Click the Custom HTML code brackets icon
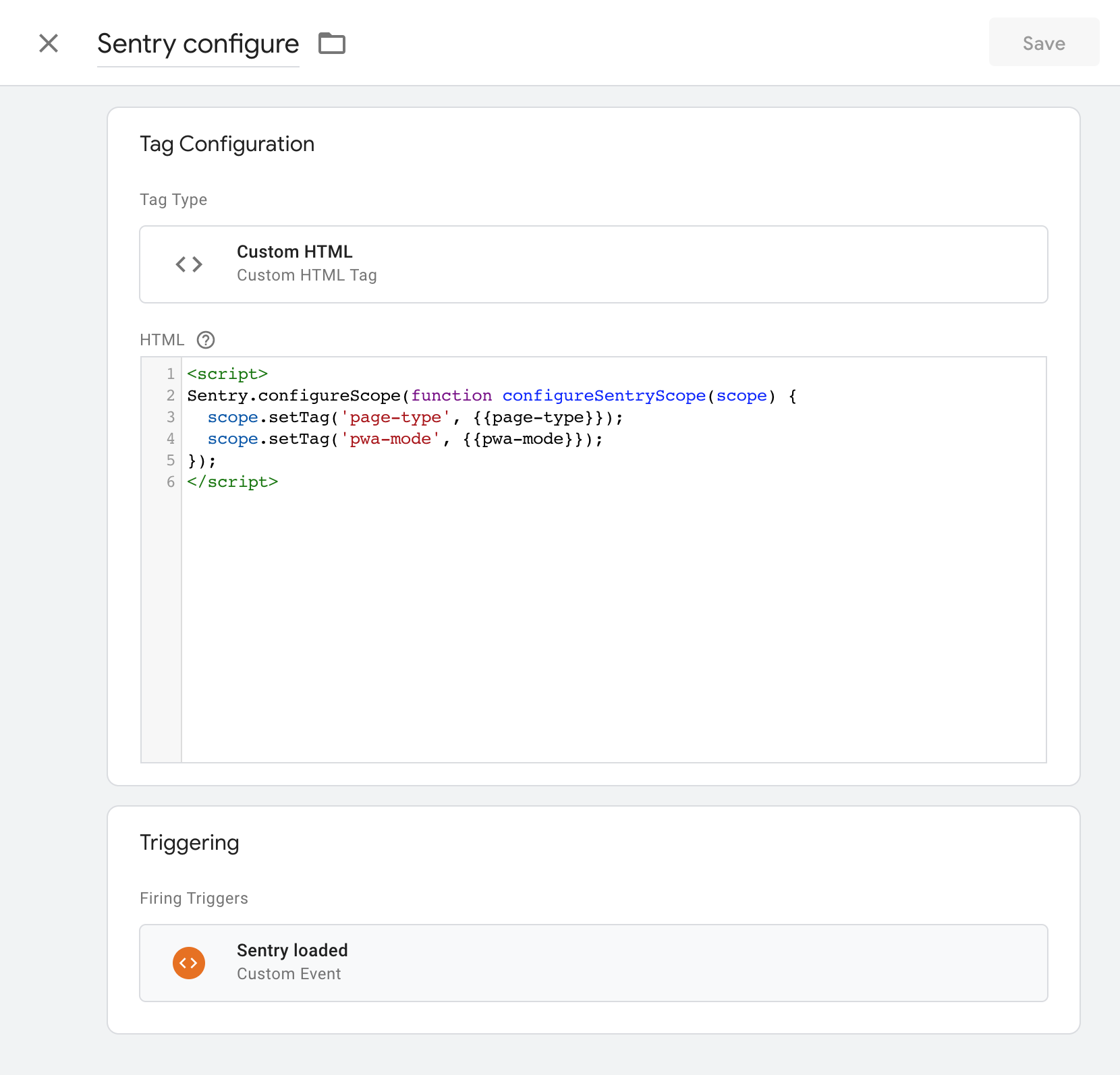 [x=189, y=264]
